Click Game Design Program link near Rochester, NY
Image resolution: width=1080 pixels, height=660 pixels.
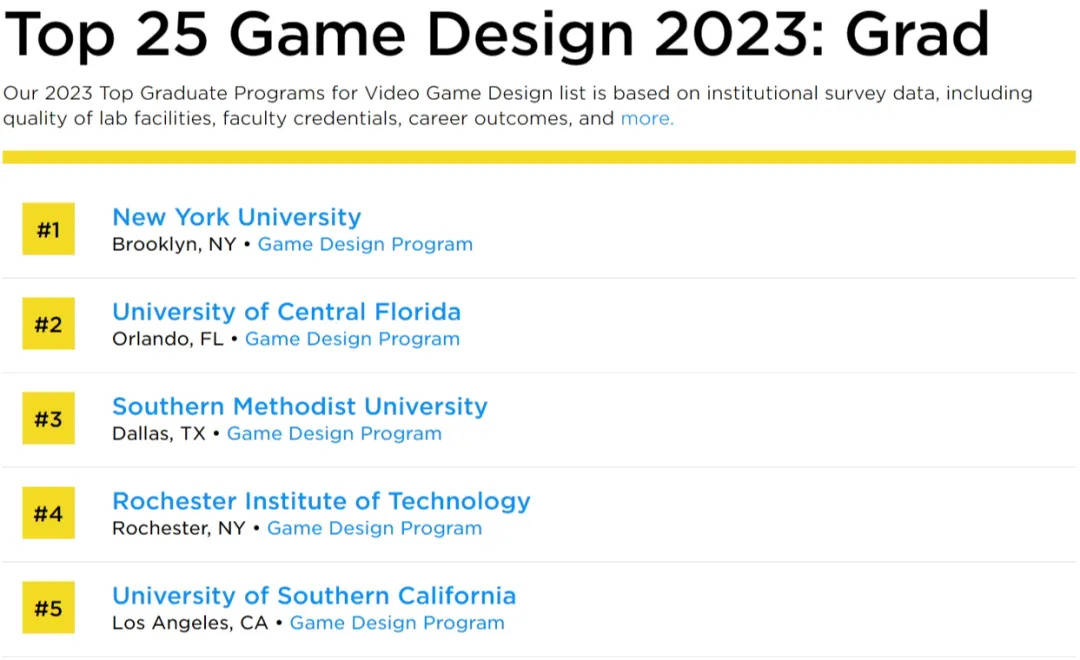374,528
